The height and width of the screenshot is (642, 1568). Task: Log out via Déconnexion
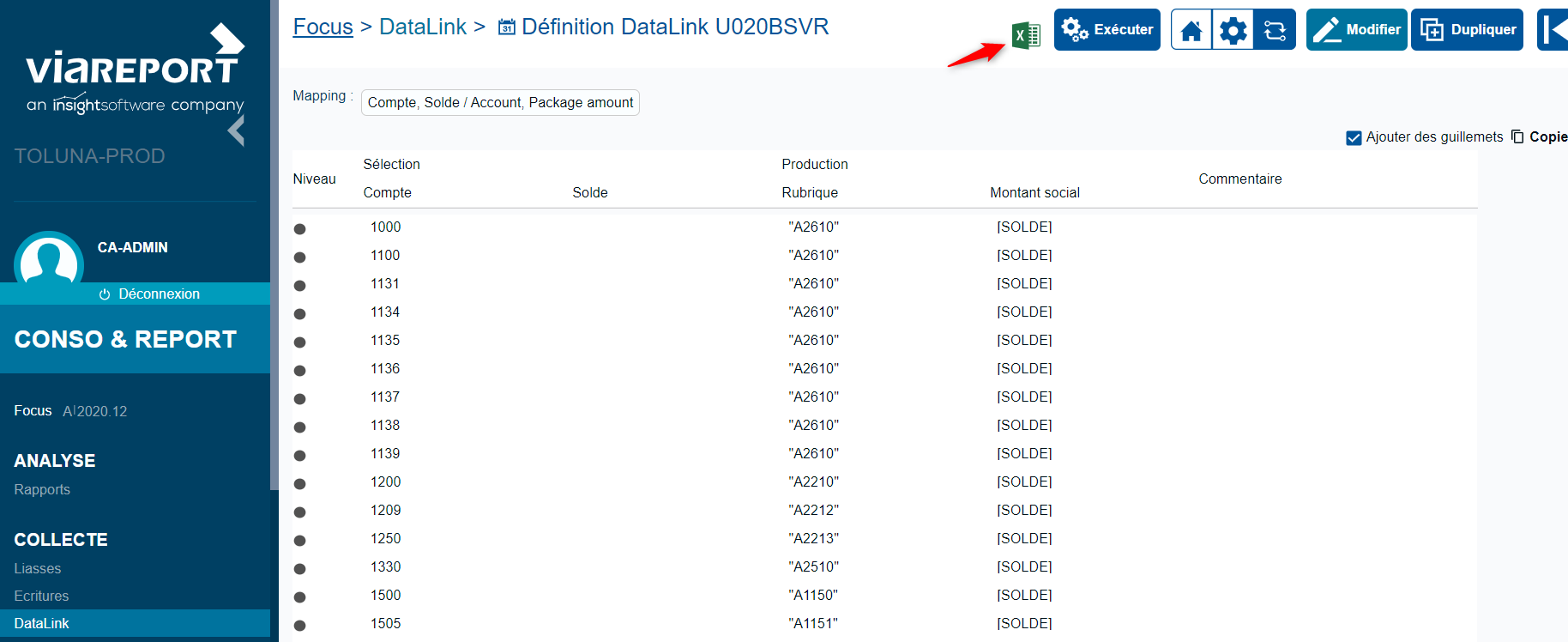tap(150, 294)
